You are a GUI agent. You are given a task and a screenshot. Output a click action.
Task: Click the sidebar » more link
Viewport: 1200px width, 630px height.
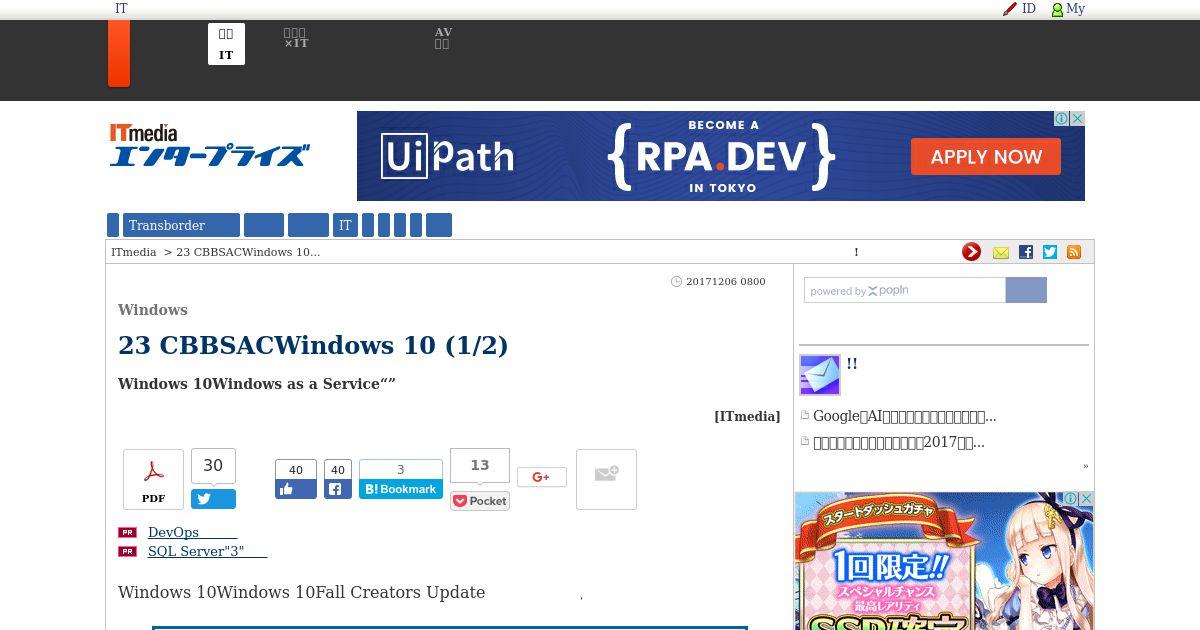point(1085,466)
